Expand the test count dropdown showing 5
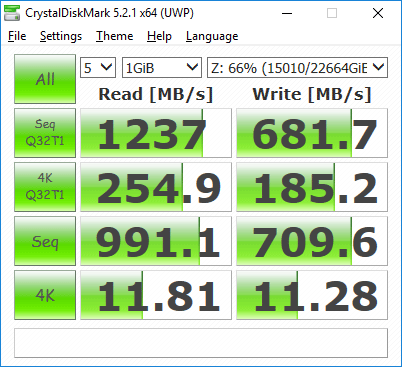This screenshot has height=367, width=402. 98,68
